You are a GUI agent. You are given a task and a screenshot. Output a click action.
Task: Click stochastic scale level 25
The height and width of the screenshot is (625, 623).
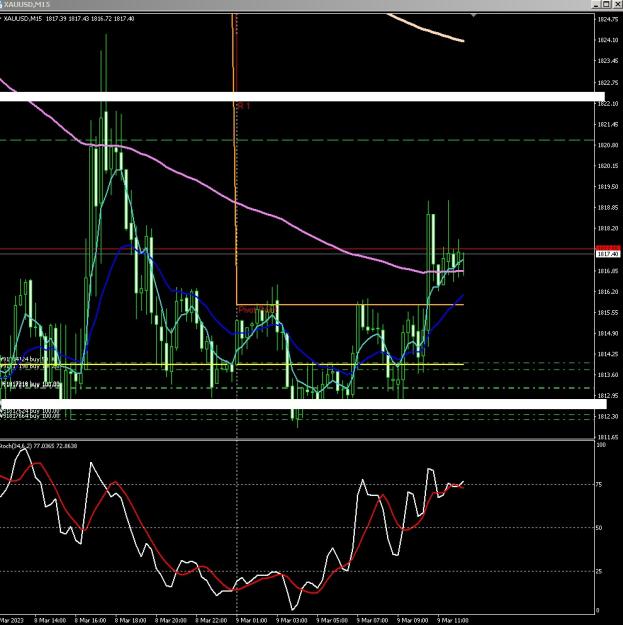pyautogui.click(x=599, y=571)
